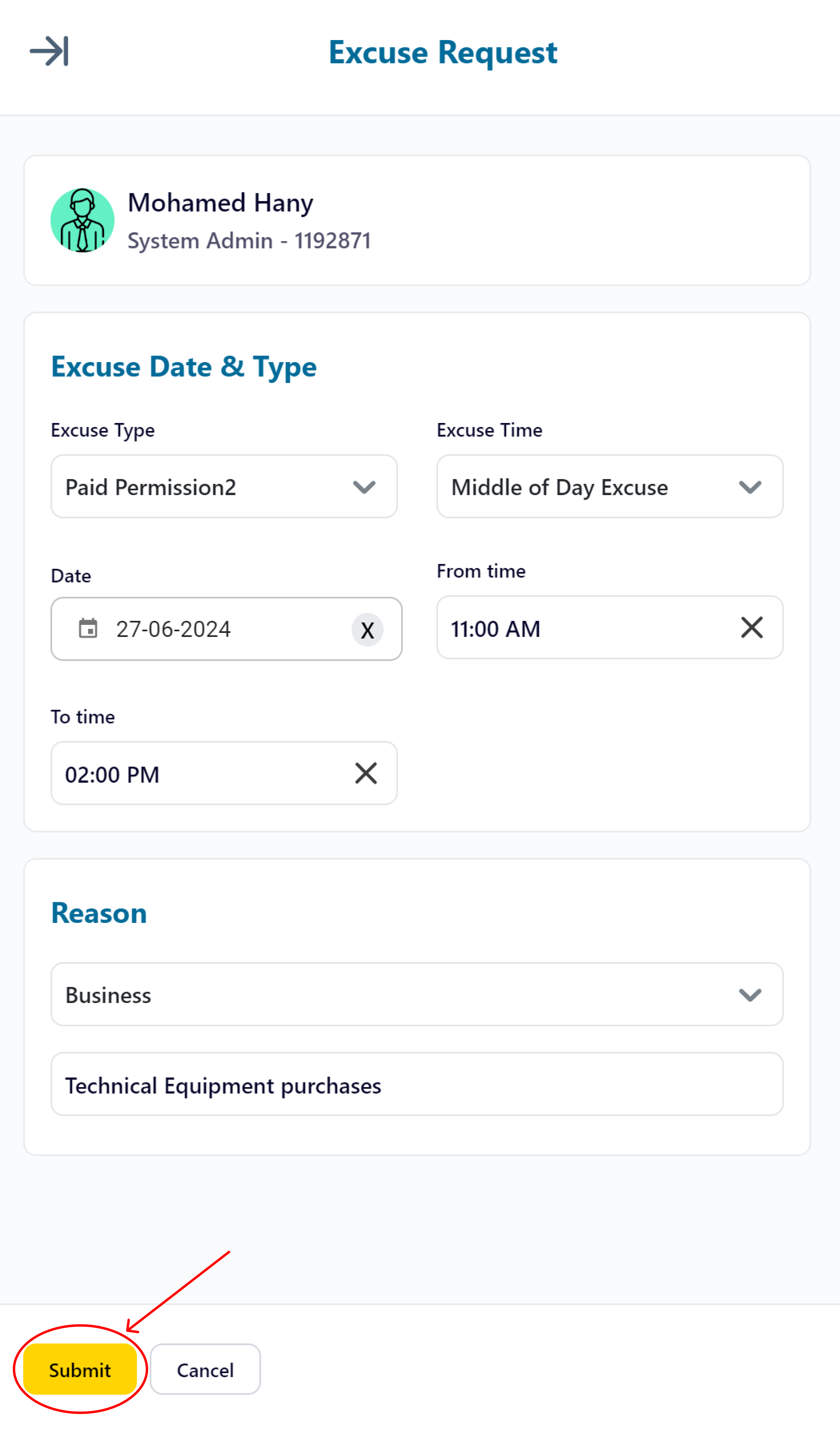The width and height of the screenshot is (840, 1434).
Task: Click the Mohamed Hany avatar icon
Action: (x=82, y=220)
